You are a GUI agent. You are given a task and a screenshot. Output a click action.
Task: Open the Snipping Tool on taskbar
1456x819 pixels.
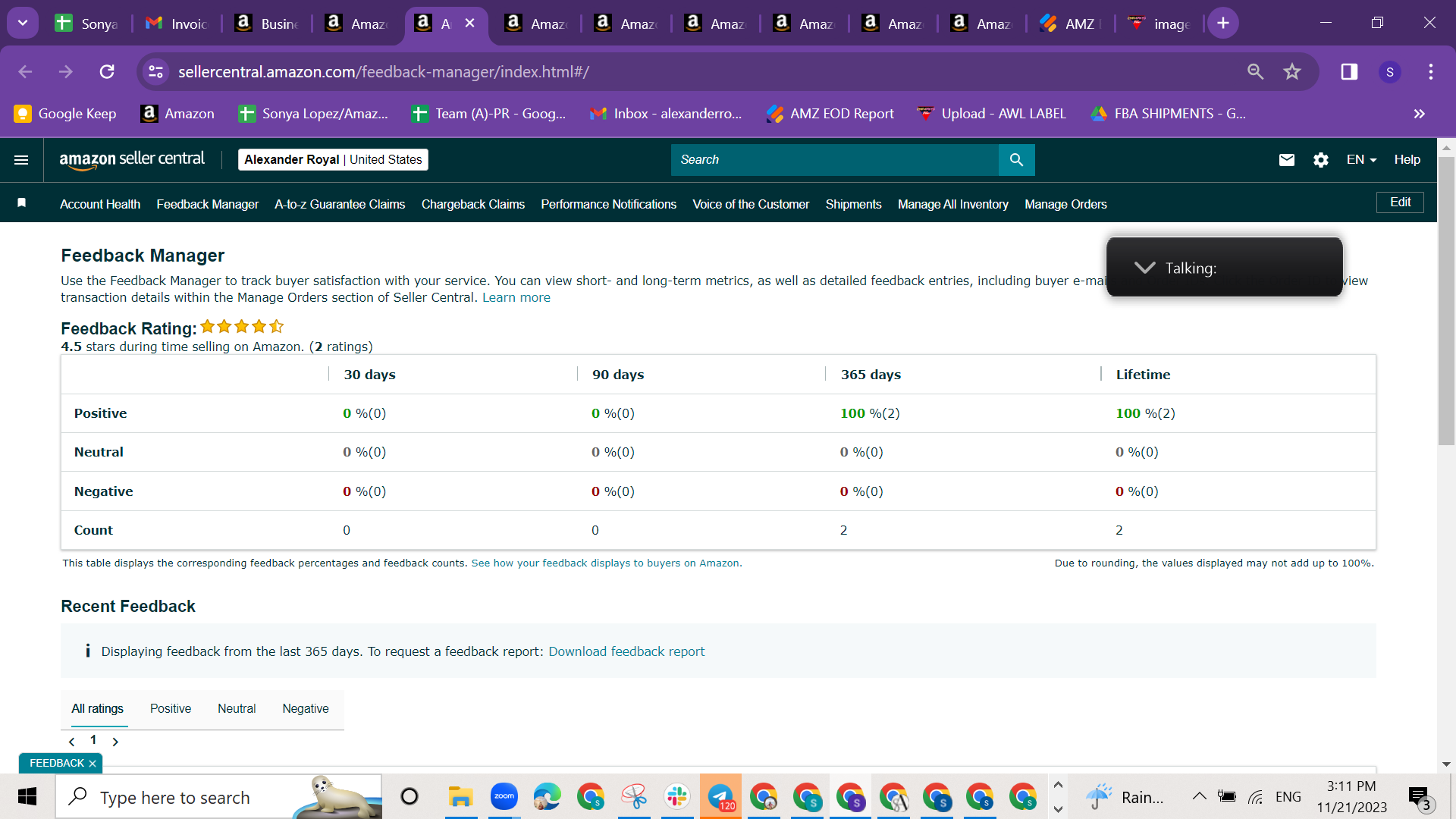tap(634, 797)
